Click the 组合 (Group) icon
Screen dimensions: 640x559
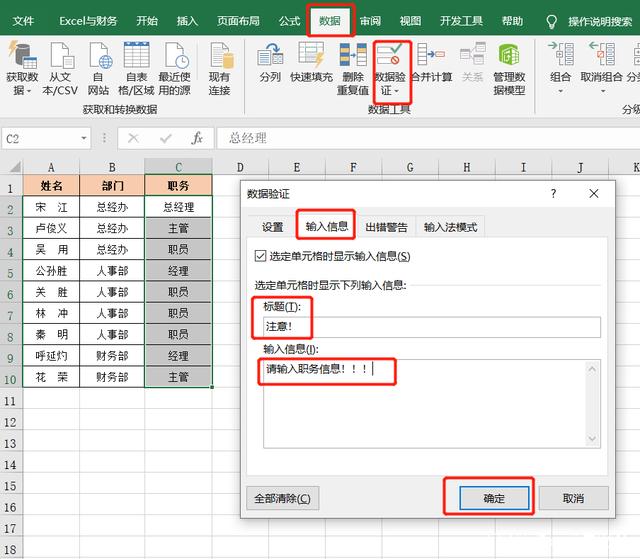pos(560,53)
